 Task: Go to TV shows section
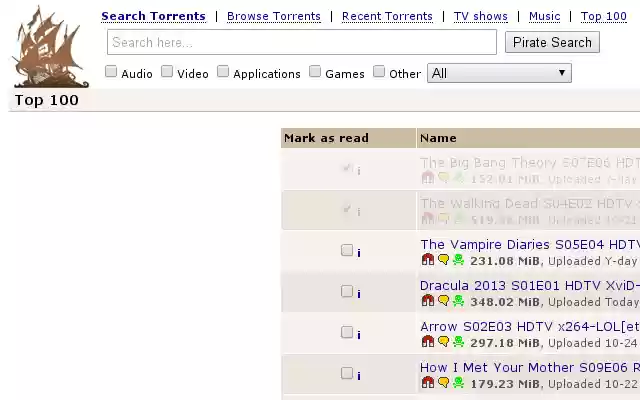pyautogui.click(x=481, y=16)
